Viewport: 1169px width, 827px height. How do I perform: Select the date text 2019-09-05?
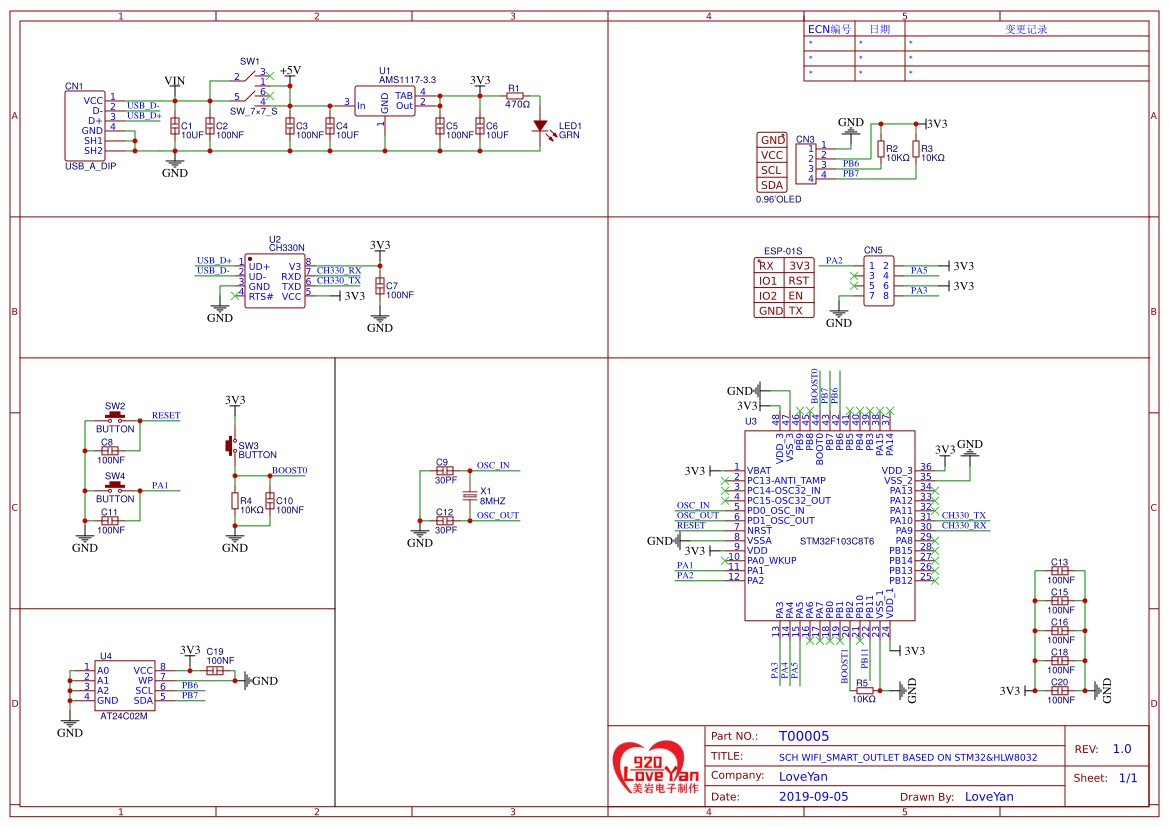(x=813, y=796)
